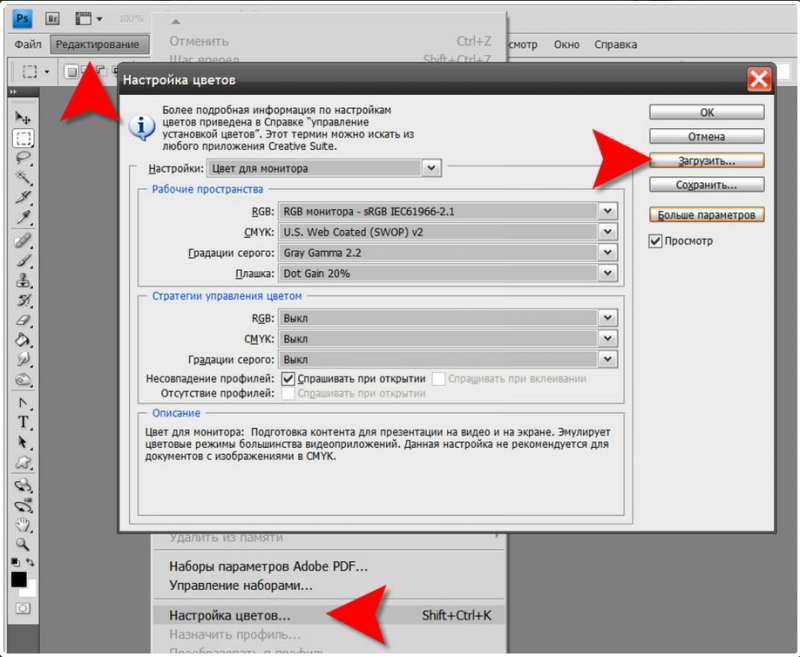This screenshot has height=657, width=800.
Task: Select the Crop tool
Action: pos(22,197)
